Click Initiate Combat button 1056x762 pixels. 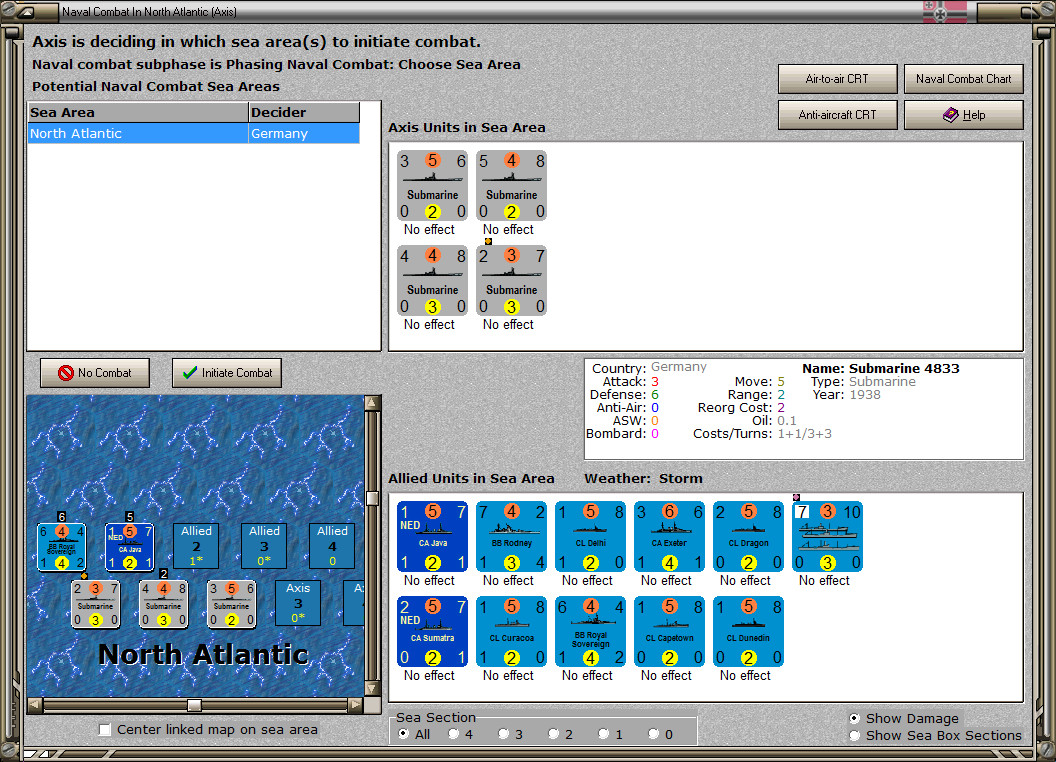tap(227, 373)
